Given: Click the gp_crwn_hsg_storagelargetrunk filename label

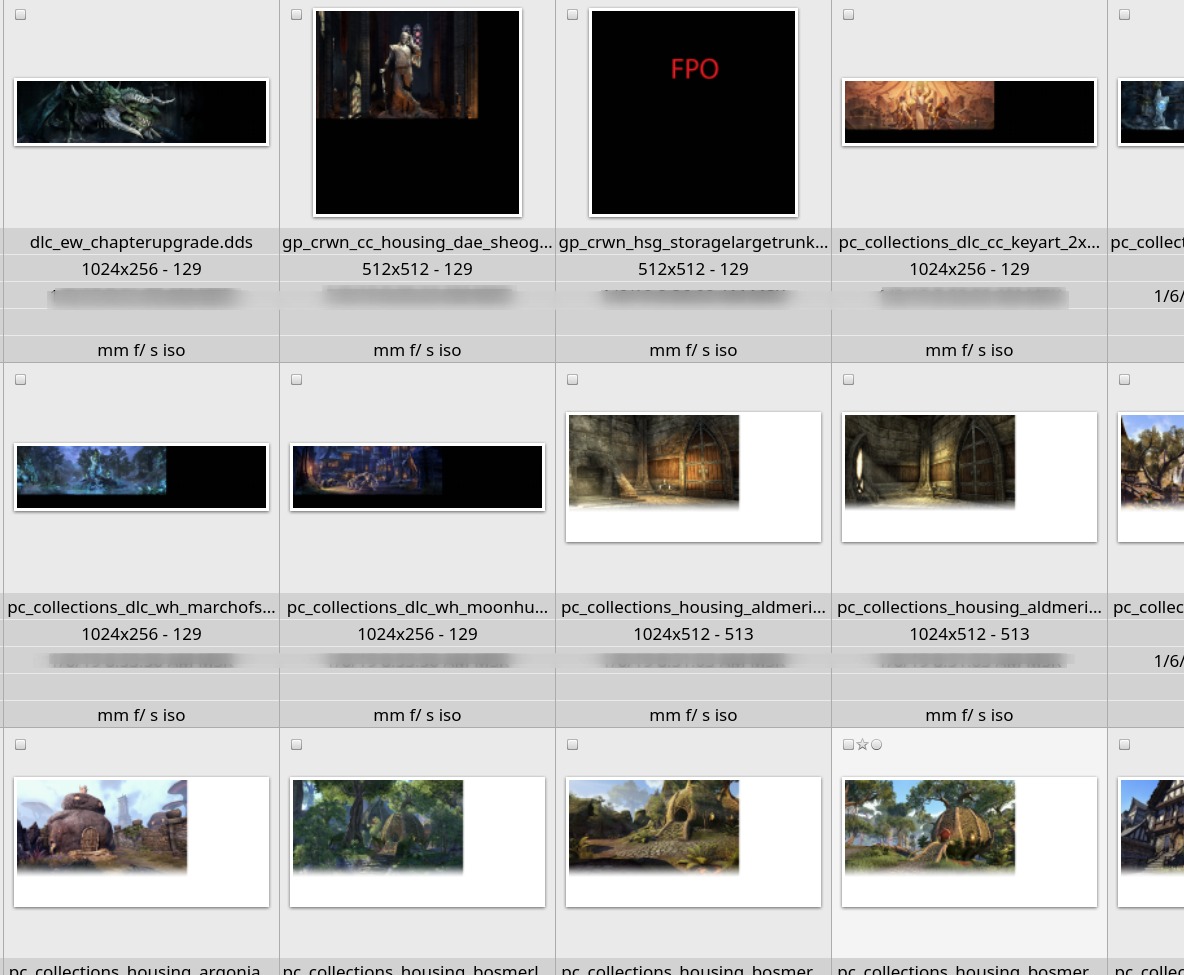Looking at the screenshot, I should (693, 242).
